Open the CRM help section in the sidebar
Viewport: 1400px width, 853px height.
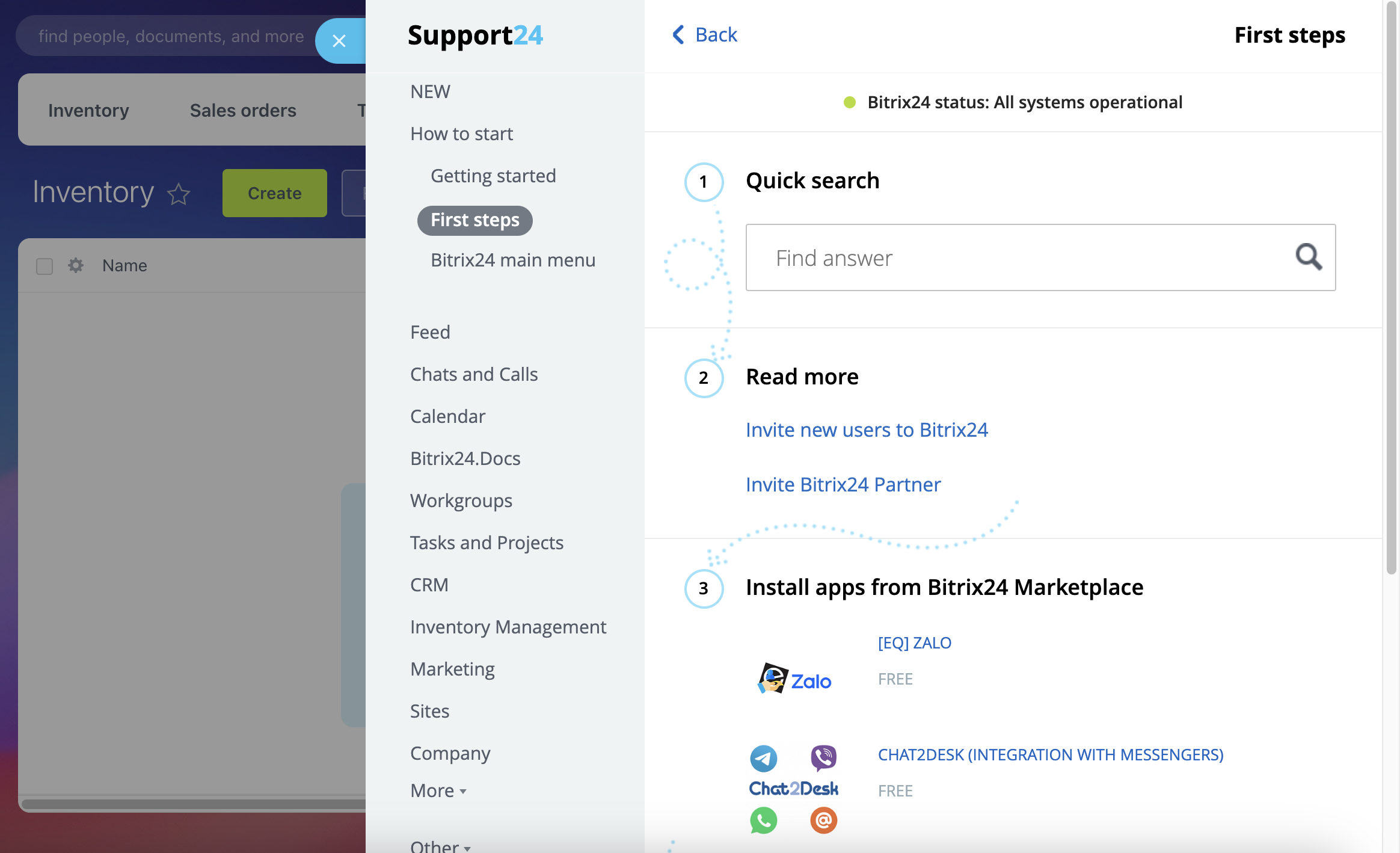point(429,584)
